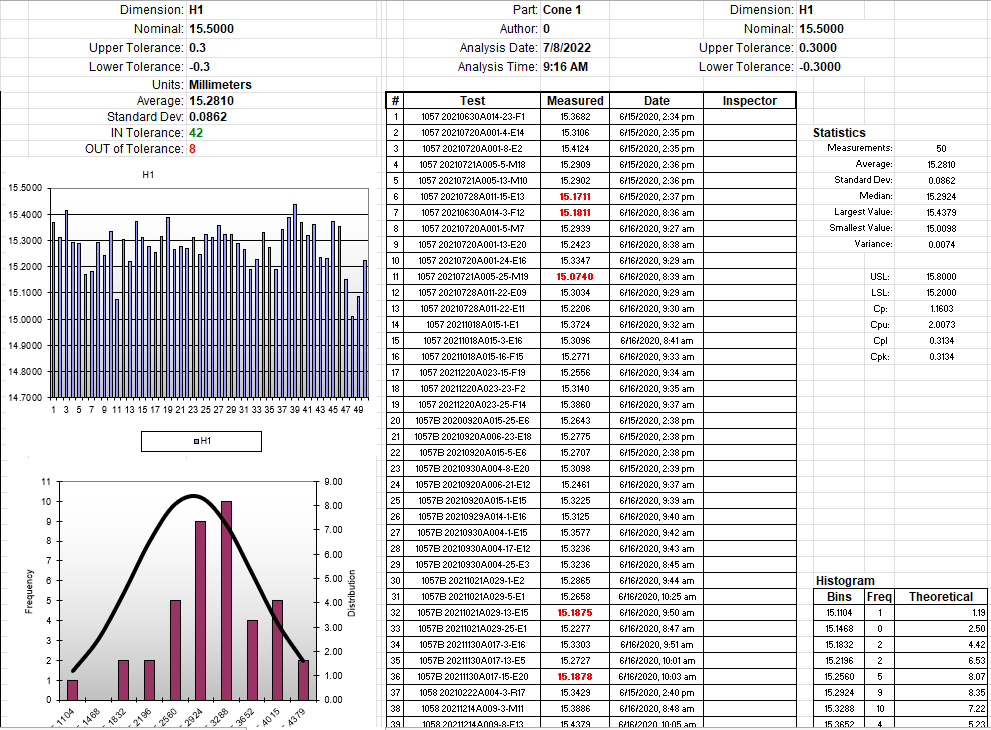Click the USL value 15.8000
This screenshot has height=730, width=991.
(941, 277)
